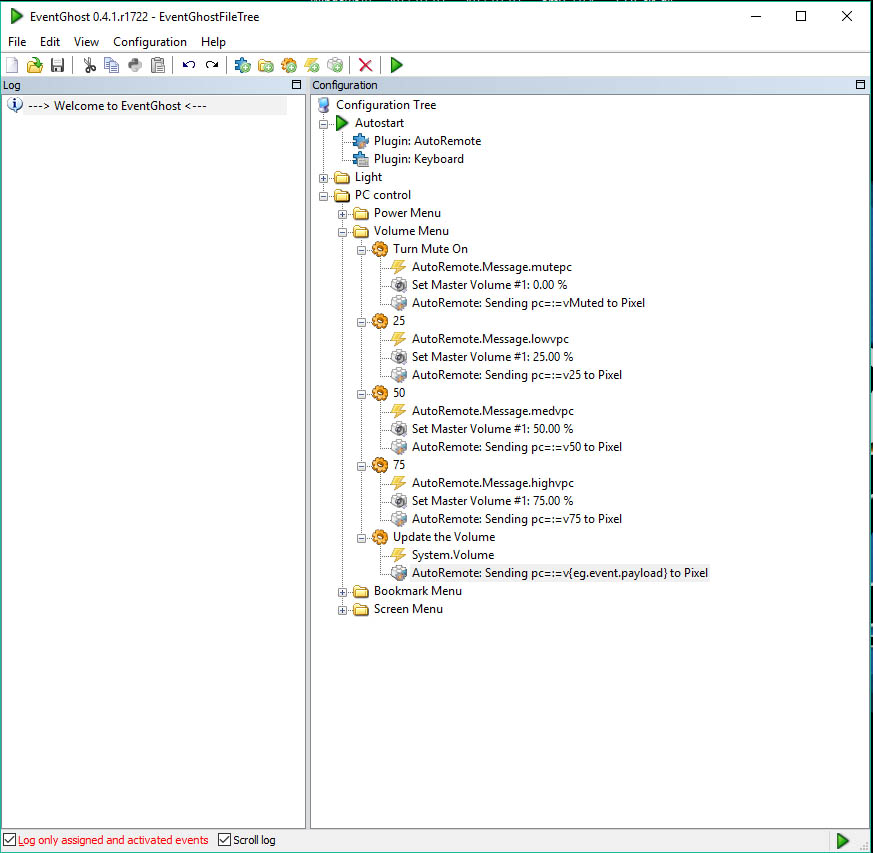Click the info icon on the Welcome log entry
The image size is (873, 853).
pos(14,105)
